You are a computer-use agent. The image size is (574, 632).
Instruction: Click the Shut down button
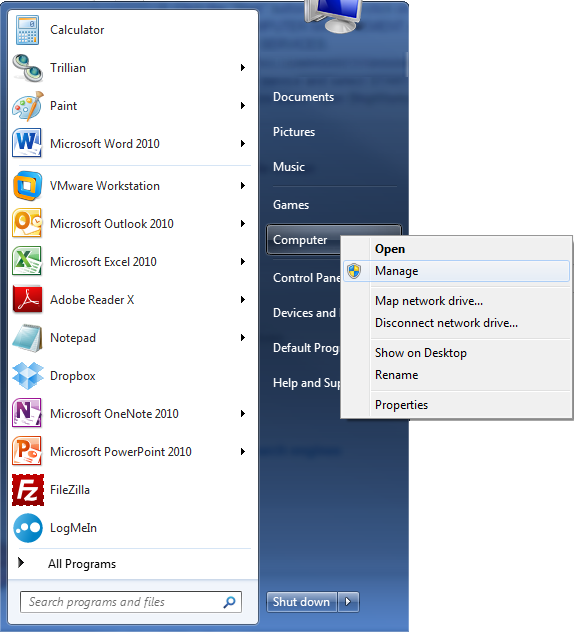(302, 602)
